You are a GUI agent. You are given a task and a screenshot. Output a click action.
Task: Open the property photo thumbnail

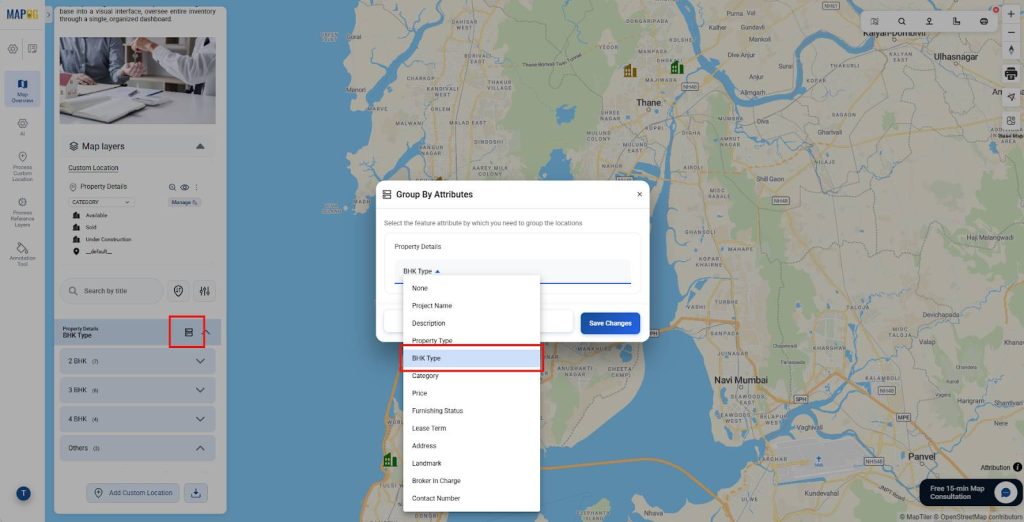click(137, 80)
